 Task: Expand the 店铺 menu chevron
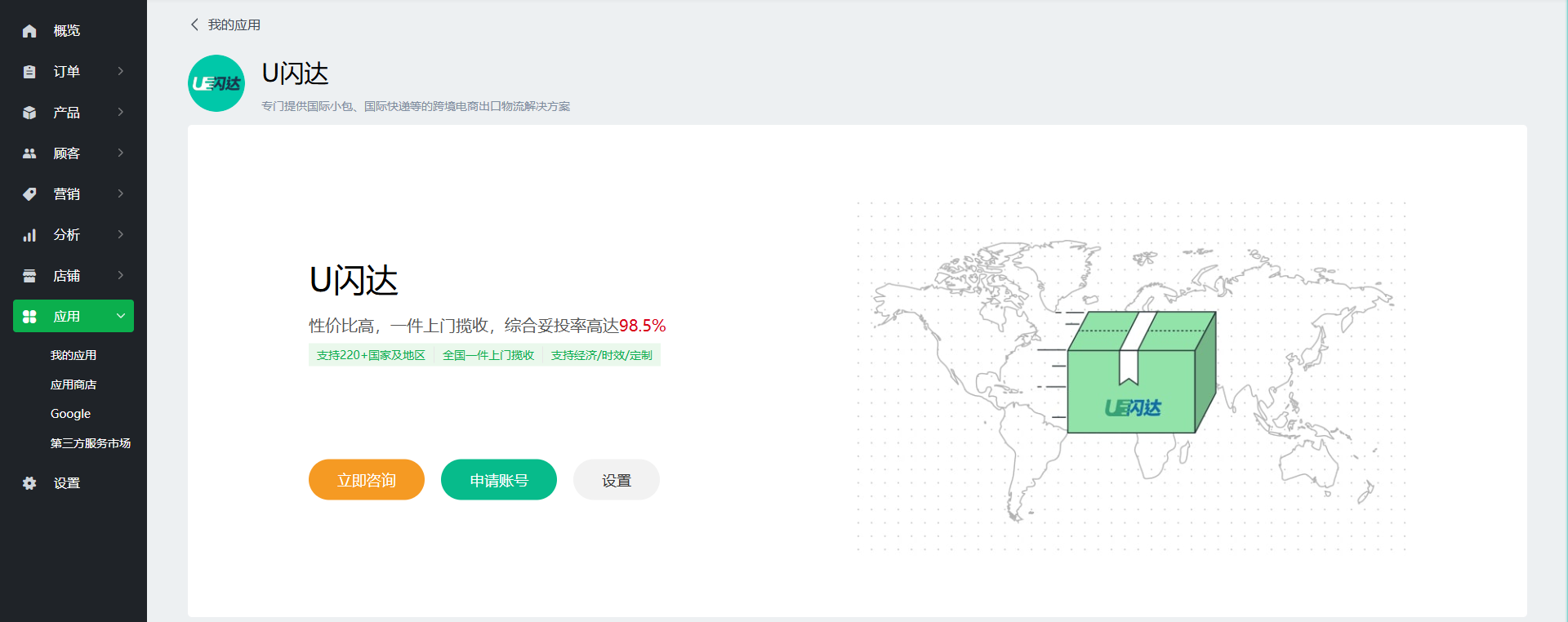pyautogui.click(x=121, y=275)
